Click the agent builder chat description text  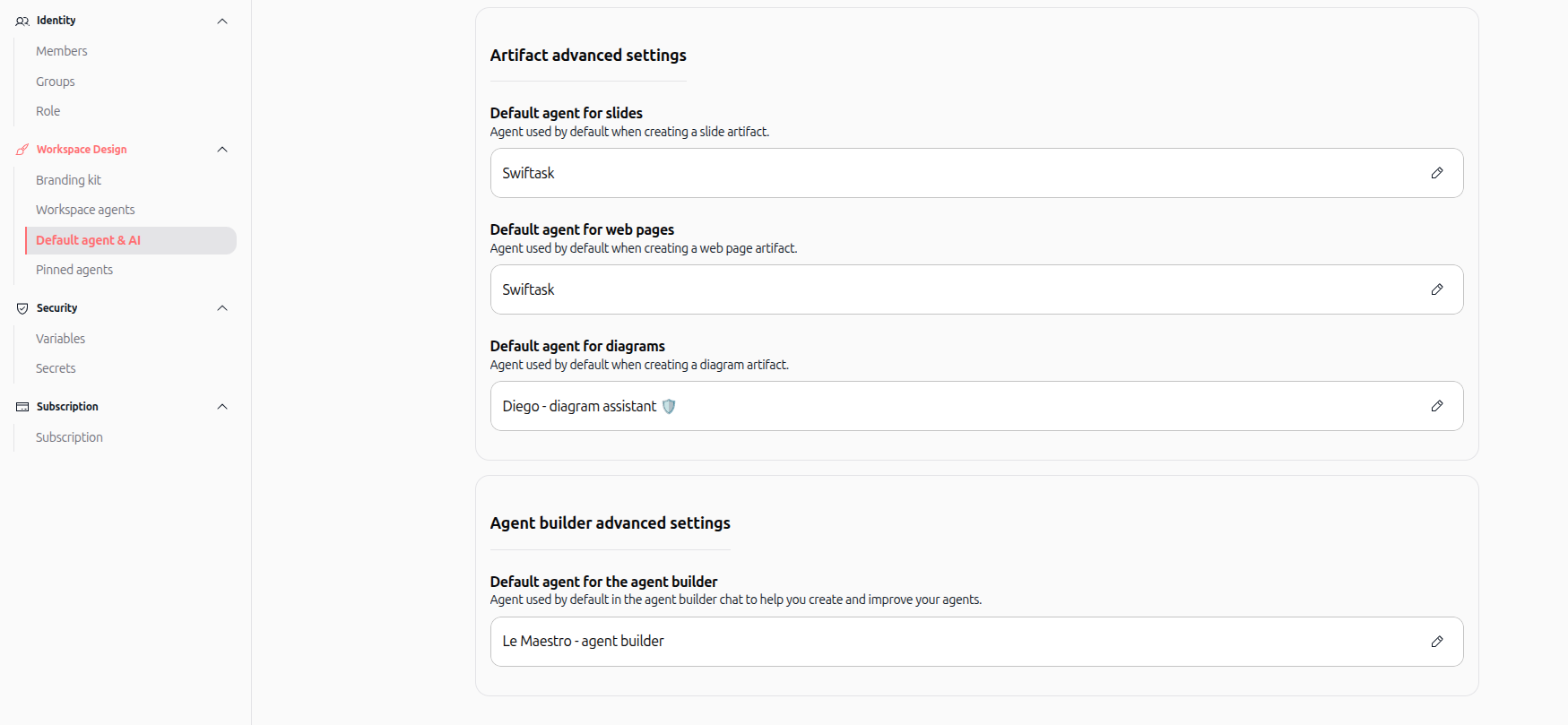point(736,600)
